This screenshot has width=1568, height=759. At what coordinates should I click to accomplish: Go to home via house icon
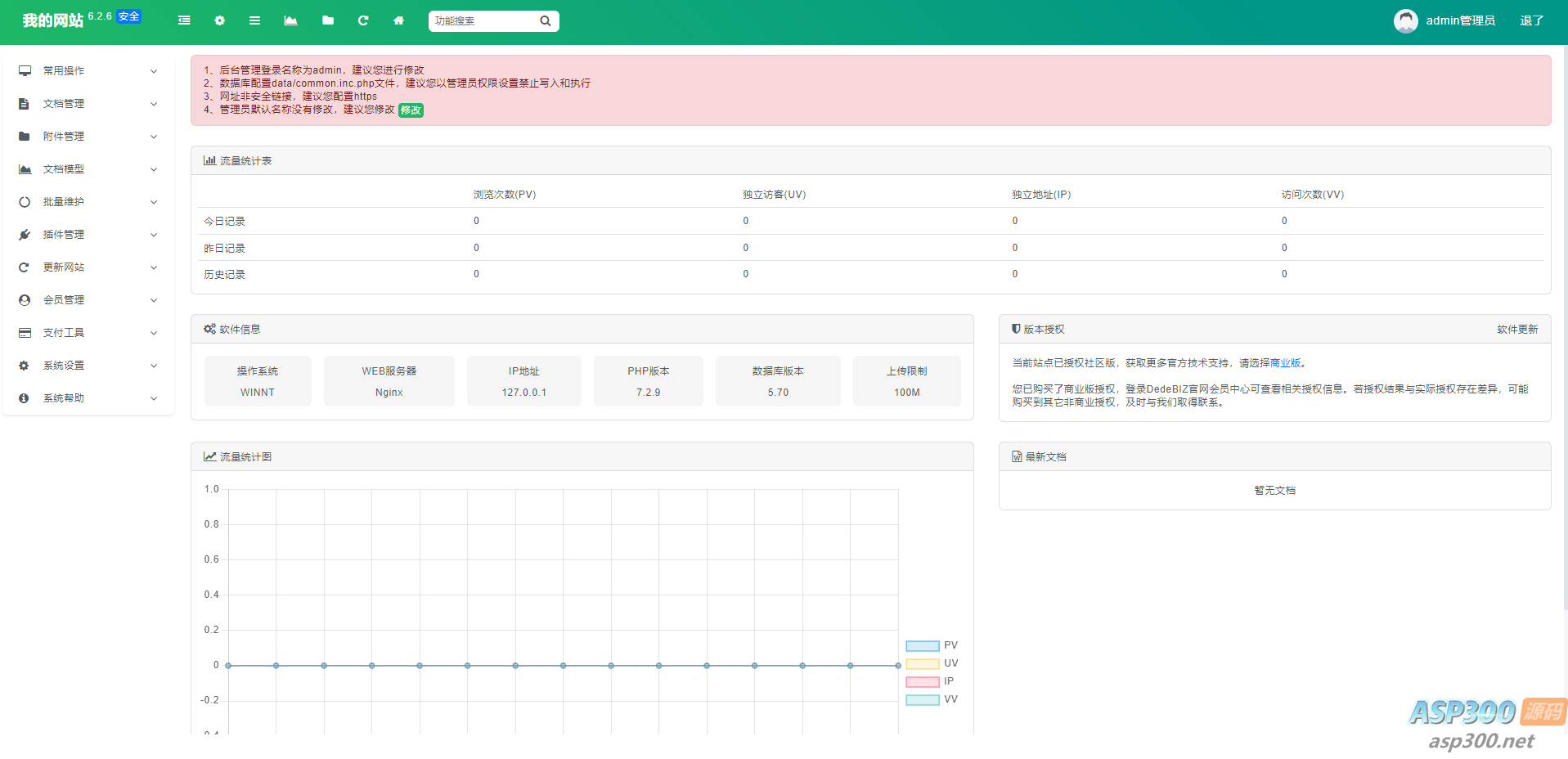pos(398,20)
